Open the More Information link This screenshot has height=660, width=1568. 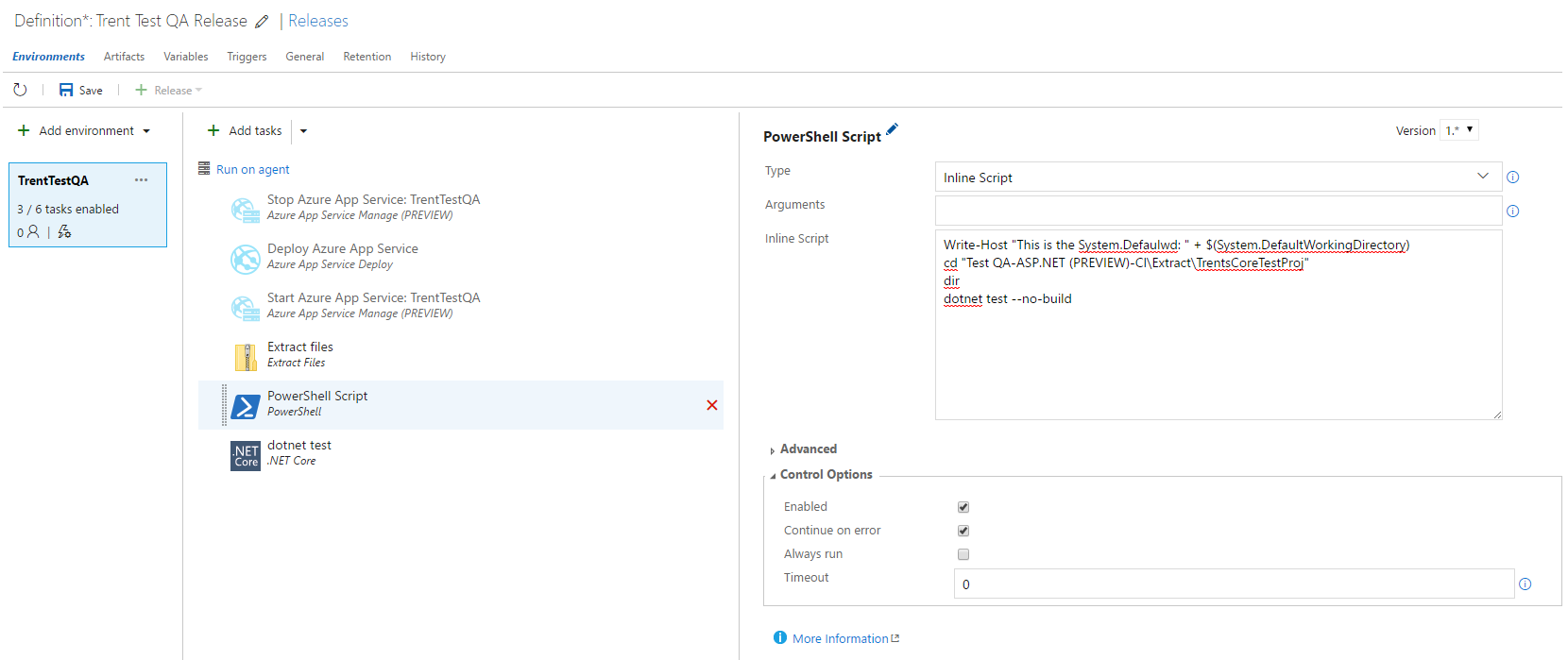[x=841, y=639]
